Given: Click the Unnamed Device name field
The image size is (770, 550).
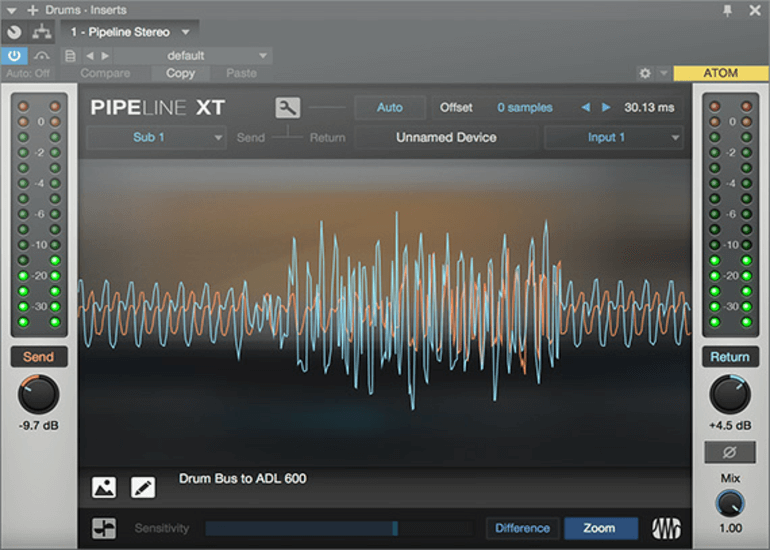Looking at the screenshot, I should coord(446,137).
